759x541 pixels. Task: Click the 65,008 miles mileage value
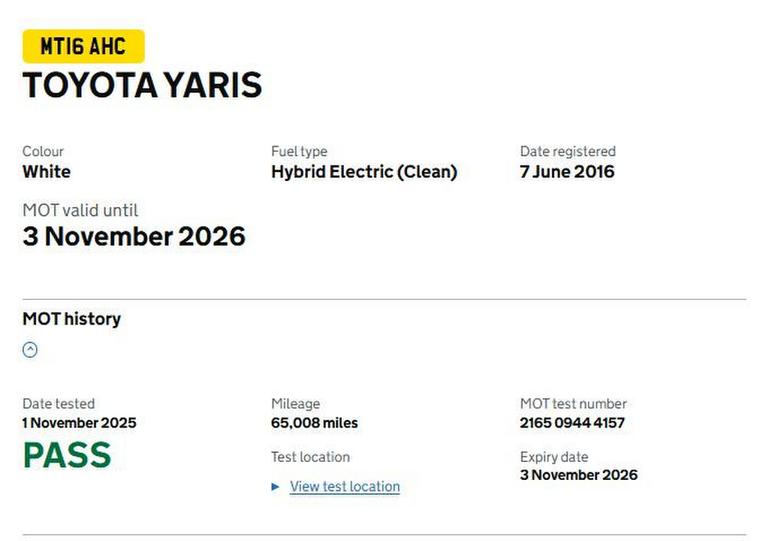[x=314, y=423]
